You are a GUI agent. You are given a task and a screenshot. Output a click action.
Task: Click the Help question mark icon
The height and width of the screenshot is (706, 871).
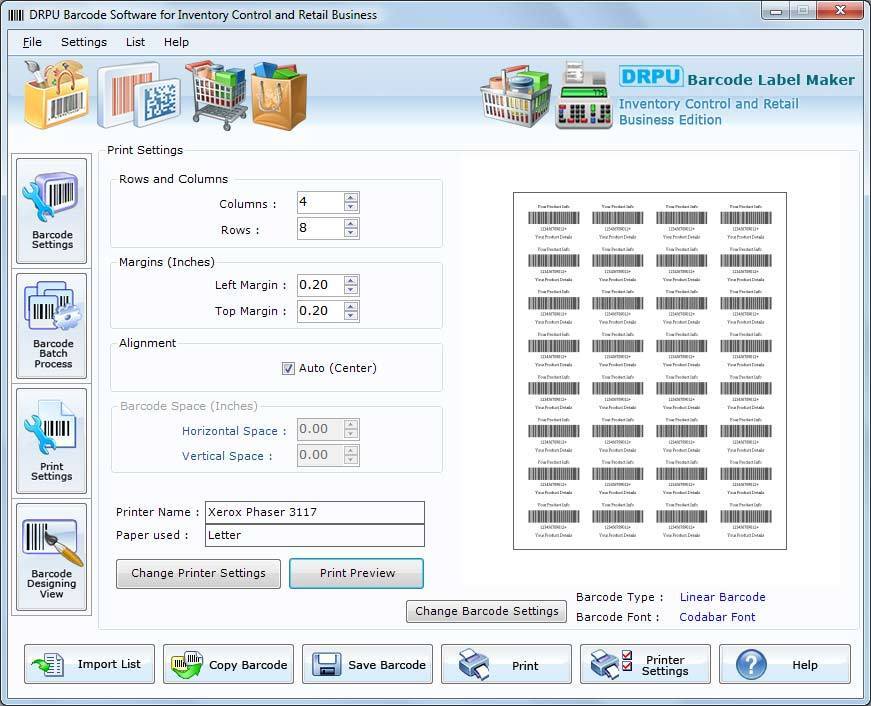pyautogui.click(x=751, y=664)
